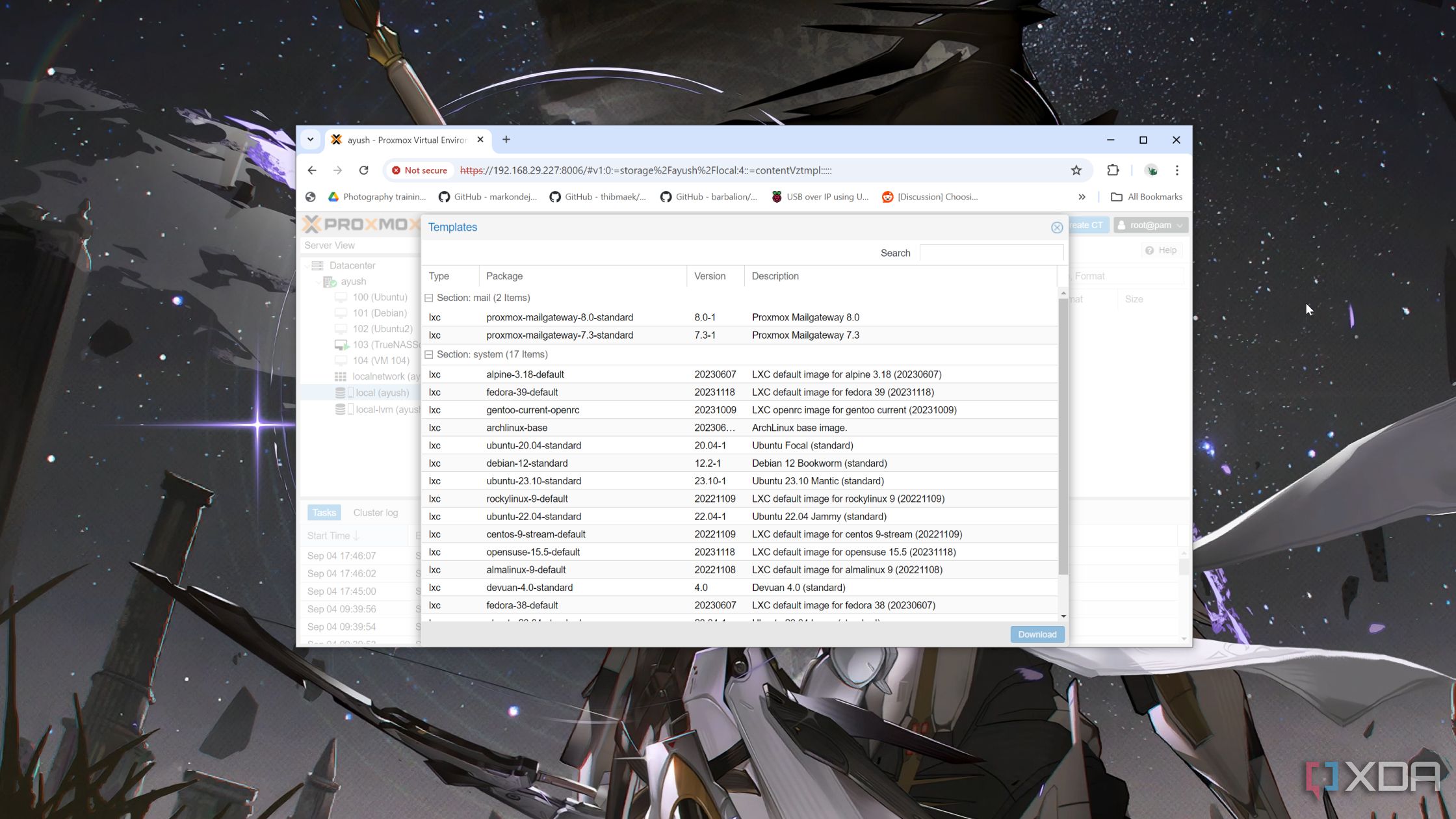Click the Search field in the Templates dialog
Image resolution: width=1456 pixels, height=819 pixels.
pyautogui.click(x=991, y=253)
